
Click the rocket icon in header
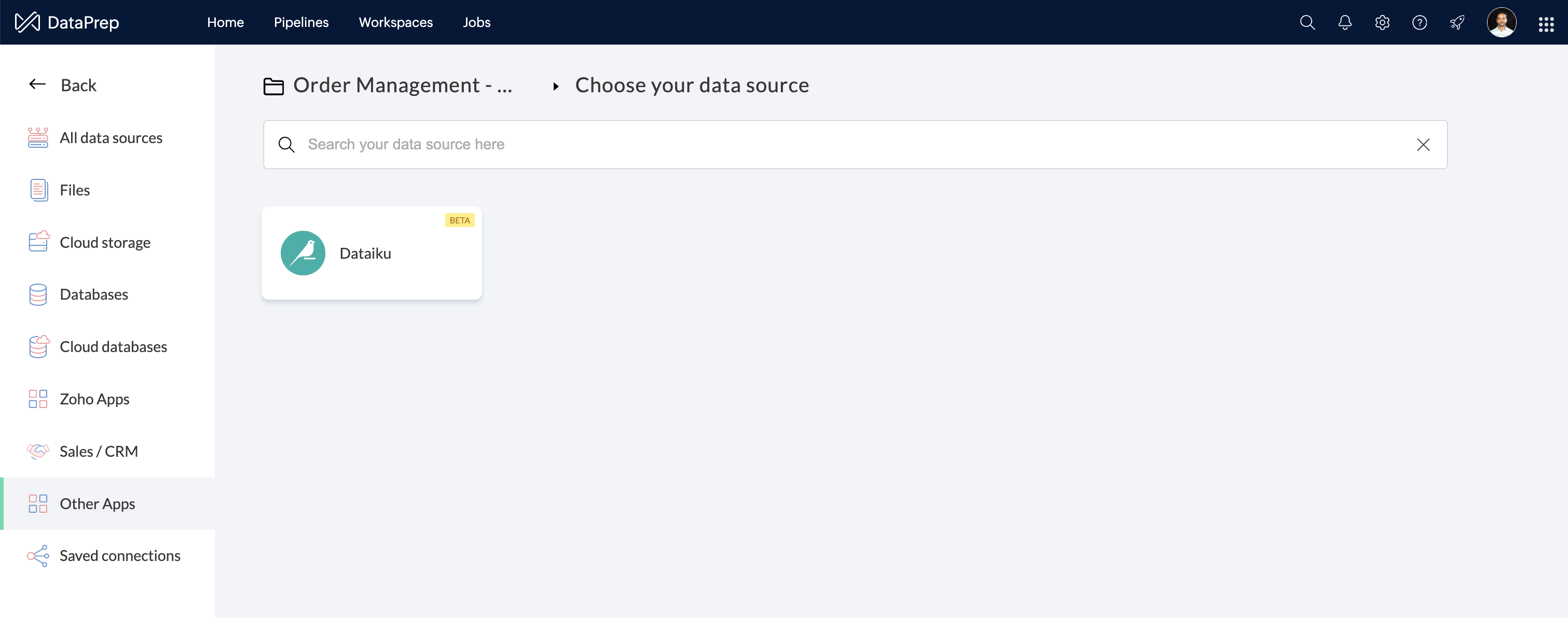1456,22
